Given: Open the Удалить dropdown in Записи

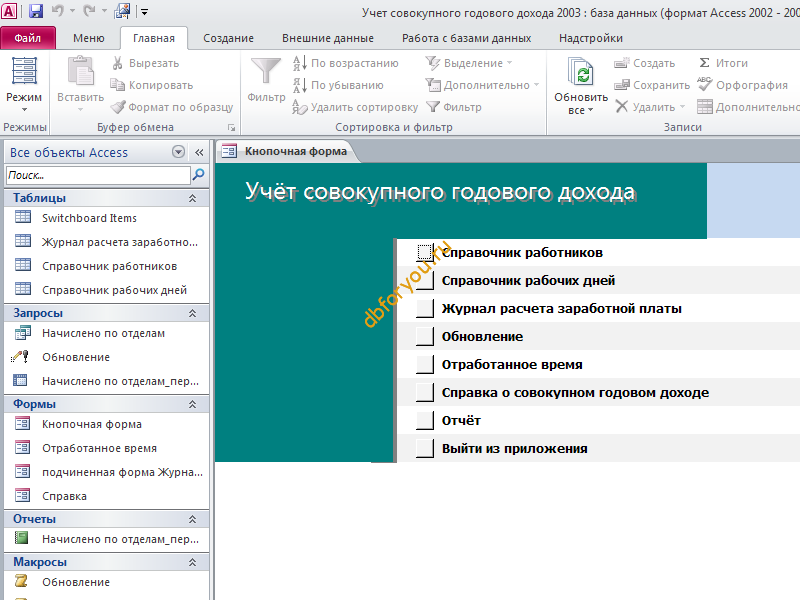Looking at the screenshot, I should pyautogui.click(x=682, y=107).
